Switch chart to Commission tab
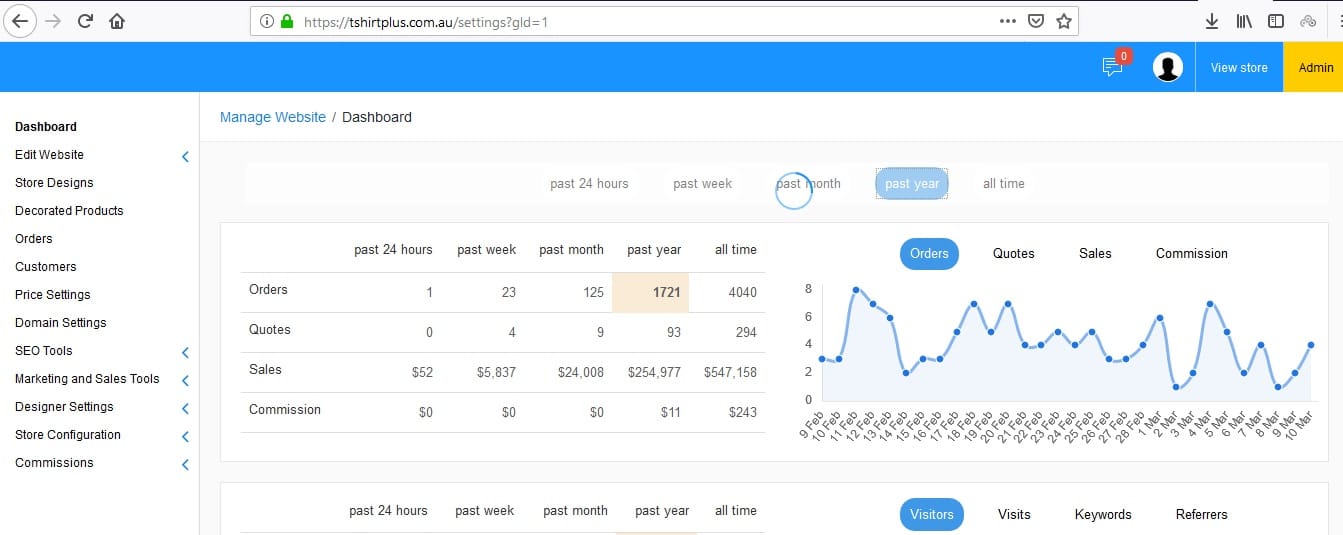 1191,254
